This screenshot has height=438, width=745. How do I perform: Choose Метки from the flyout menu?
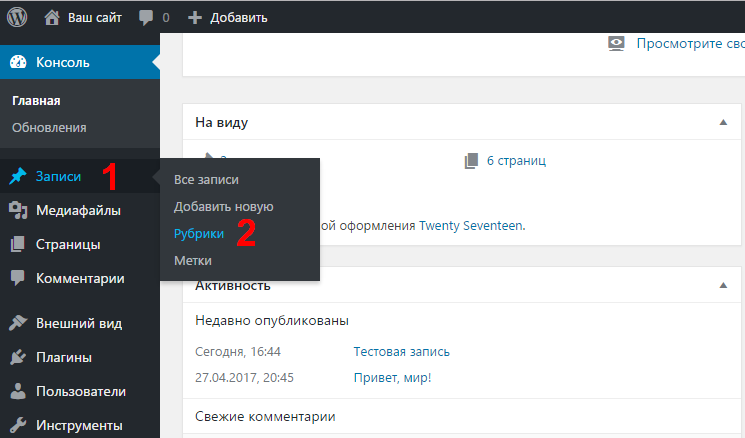coord(192,261)
